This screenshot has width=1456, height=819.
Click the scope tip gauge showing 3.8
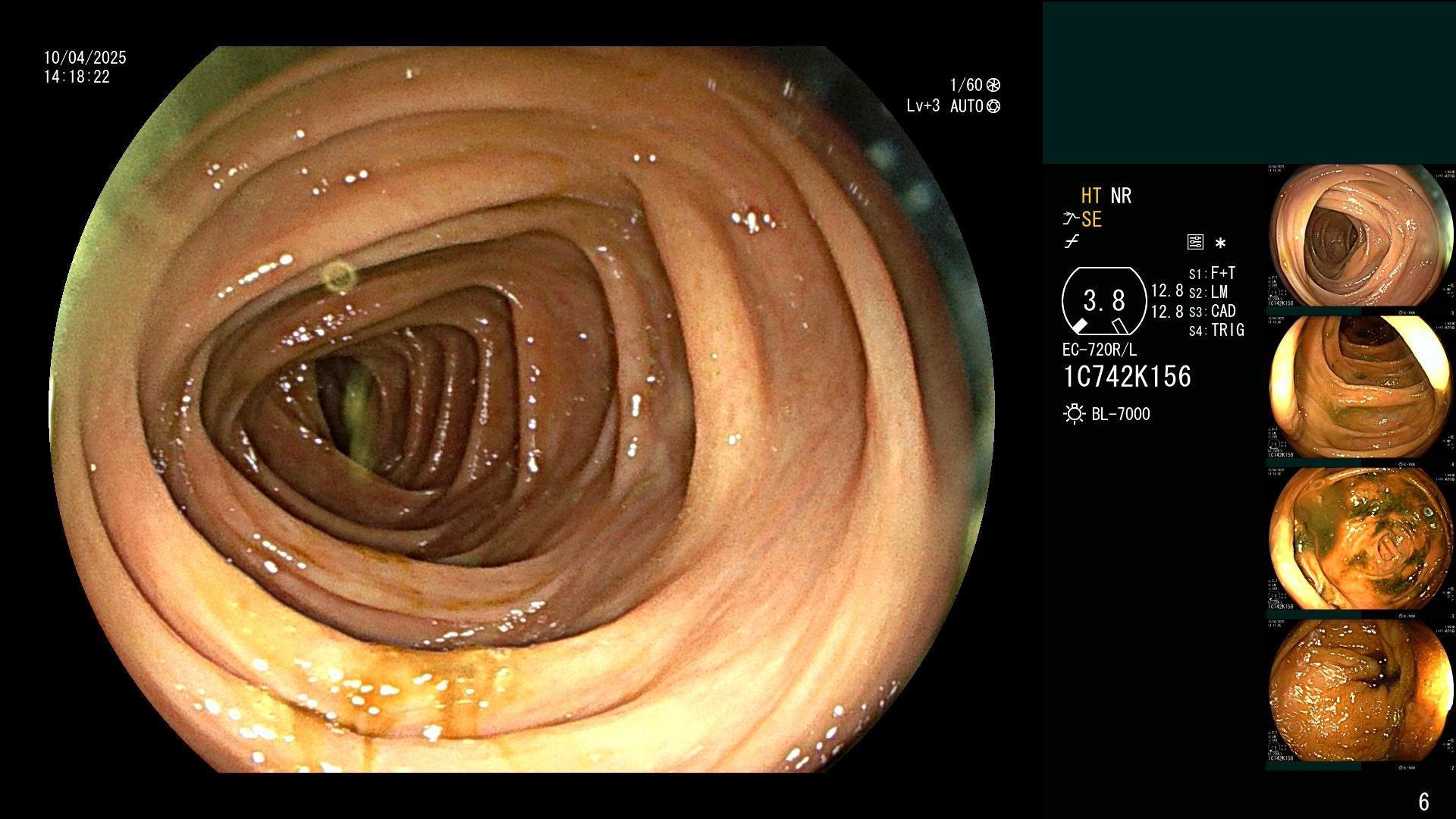pyautogui.click(x=1103, y=301)
